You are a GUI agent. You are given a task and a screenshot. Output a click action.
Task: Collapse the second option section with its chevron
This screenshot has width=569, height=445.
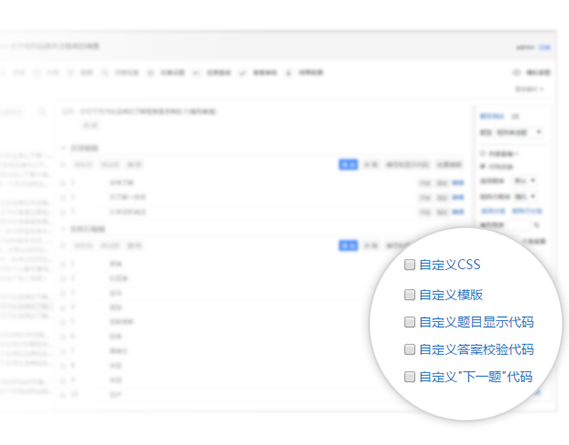(x=64, y=229)
